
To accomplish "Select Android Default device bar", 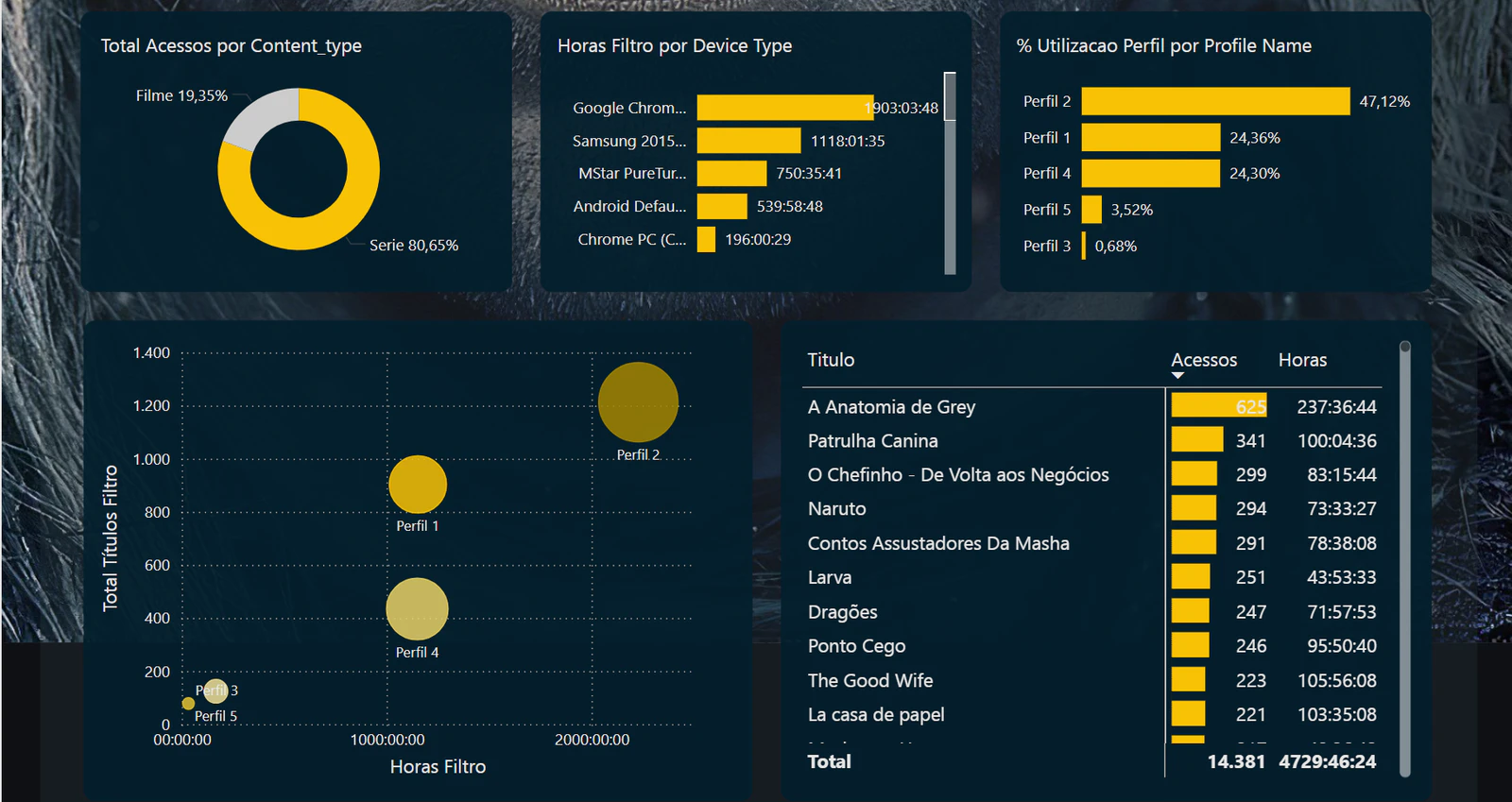I will (x=722, y=206).
